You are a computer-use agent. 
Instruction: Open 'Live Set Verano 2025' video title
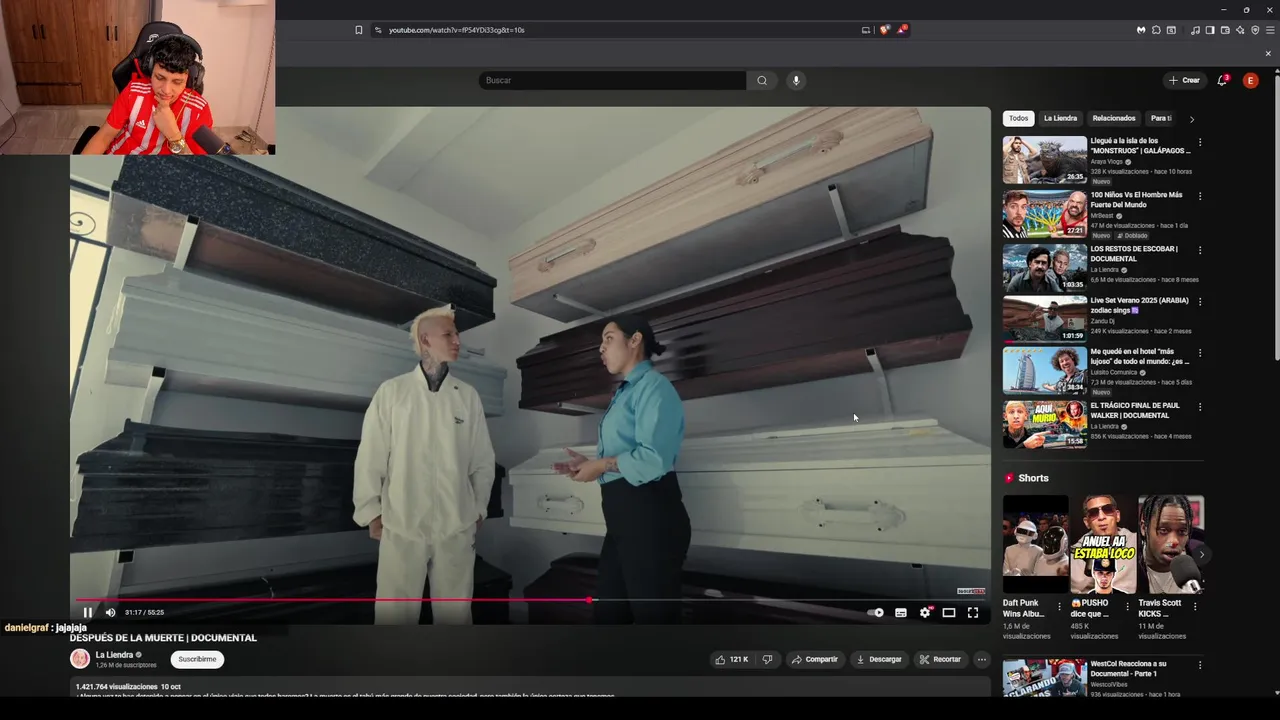coord(1139,305)
